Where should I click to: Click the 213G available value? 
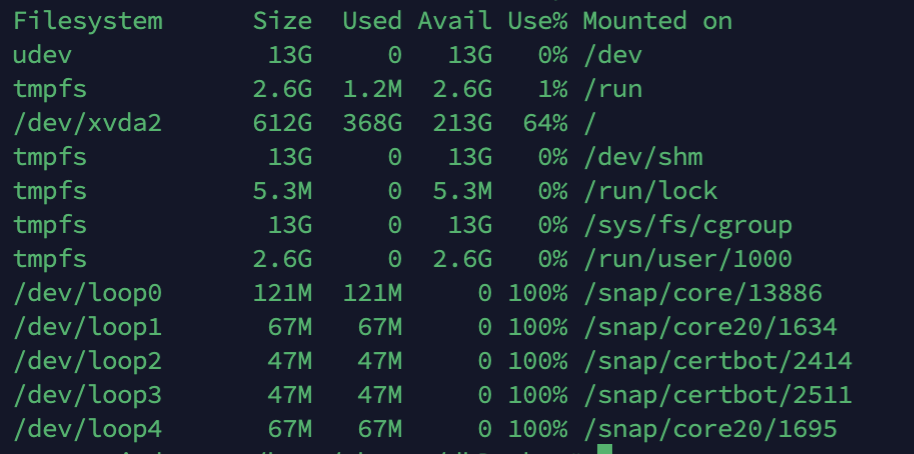click(462, 123)
